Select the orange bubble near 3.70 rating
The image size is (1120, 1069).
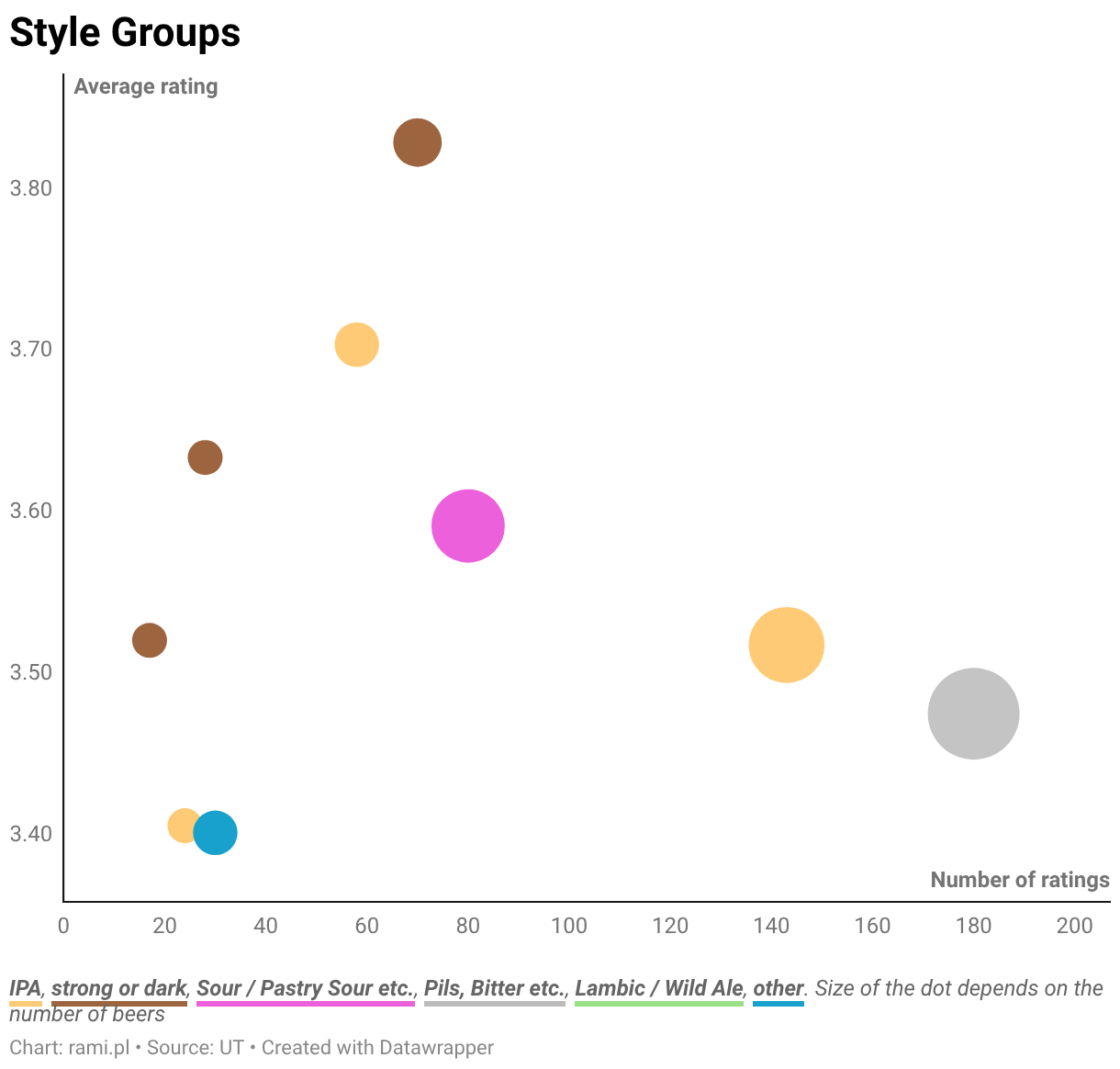pyautogui.click(x=357, y=345)
